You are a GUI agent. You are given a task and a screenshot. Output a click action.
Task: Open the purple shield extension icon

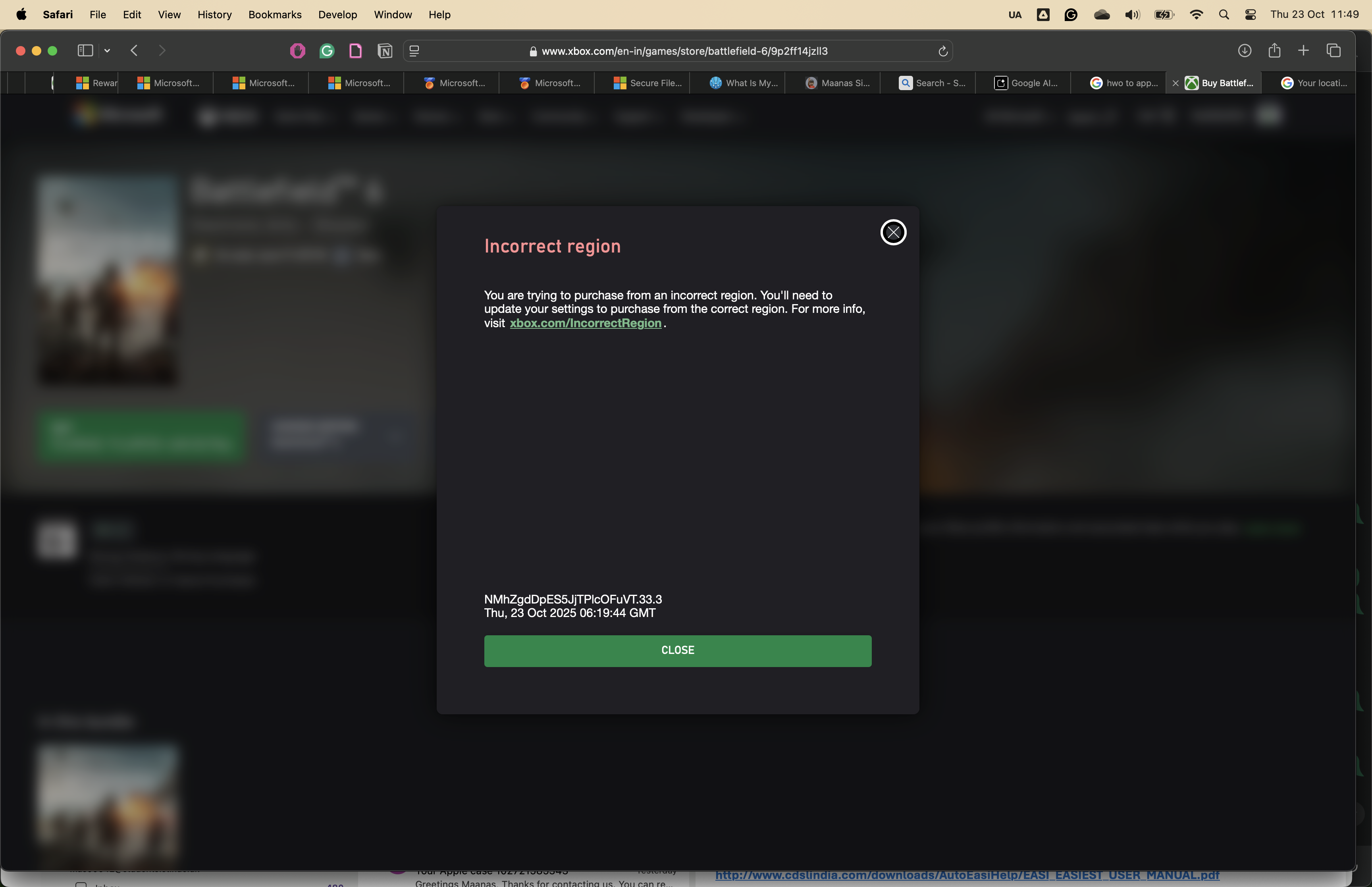(297, 51)
